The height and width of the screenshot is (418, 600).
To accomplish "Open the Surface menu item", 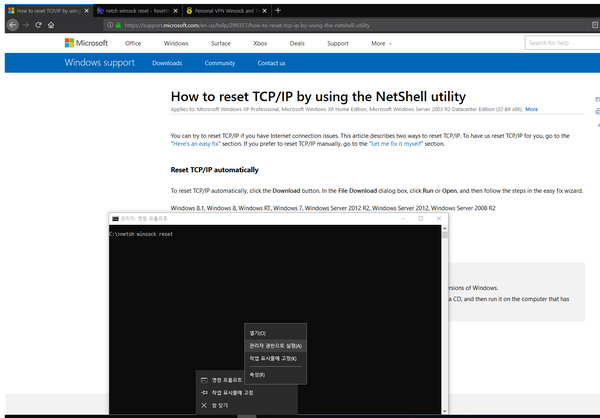I will [x=221, y=43].
